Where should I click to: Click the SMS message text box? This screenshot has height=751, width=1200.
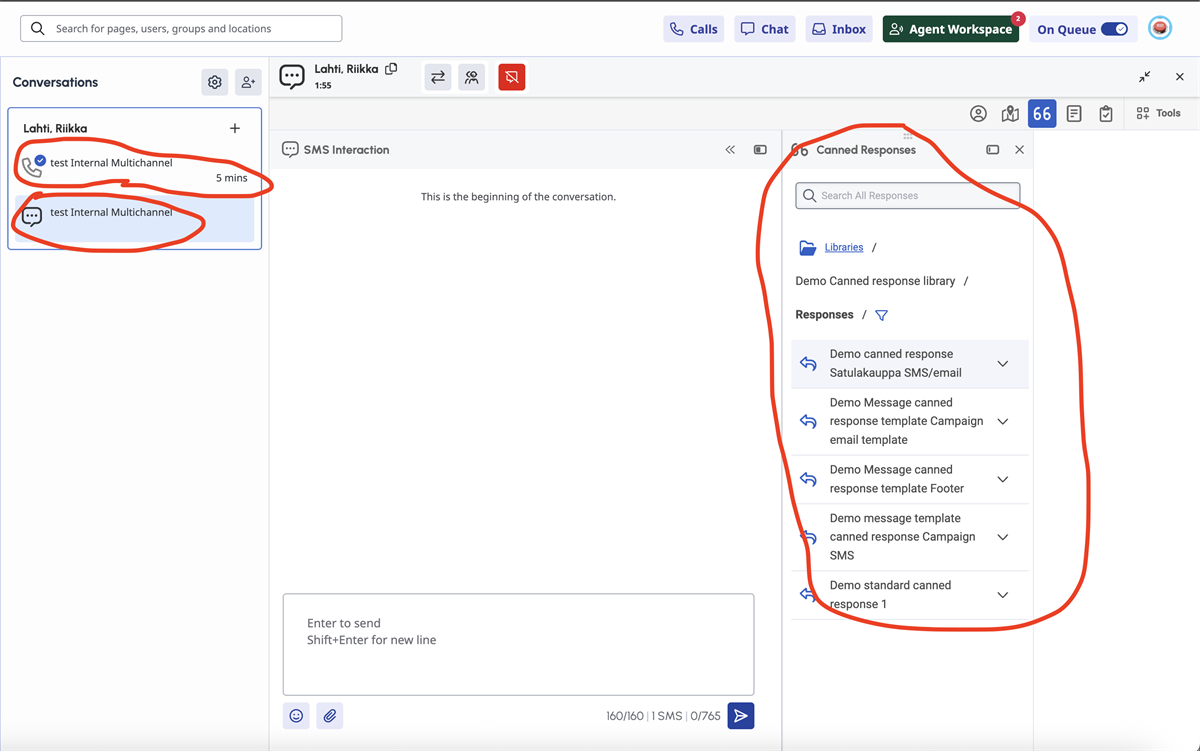pos(518,645)
